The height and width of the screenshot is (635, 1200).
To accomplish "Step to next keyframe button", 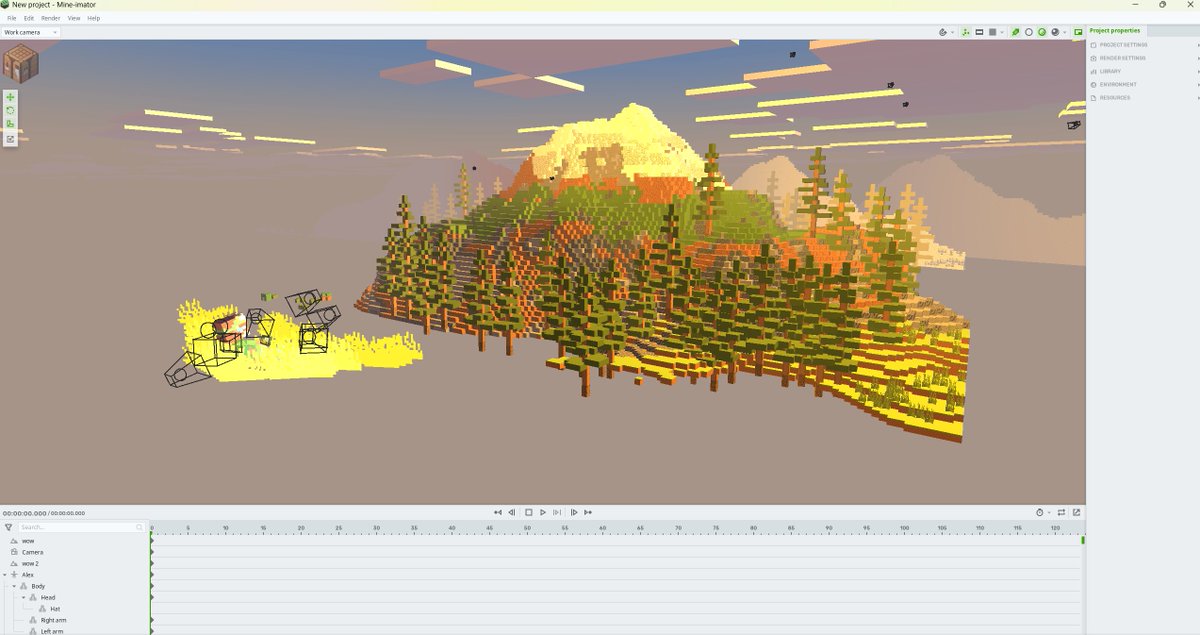I will [574, 512].
